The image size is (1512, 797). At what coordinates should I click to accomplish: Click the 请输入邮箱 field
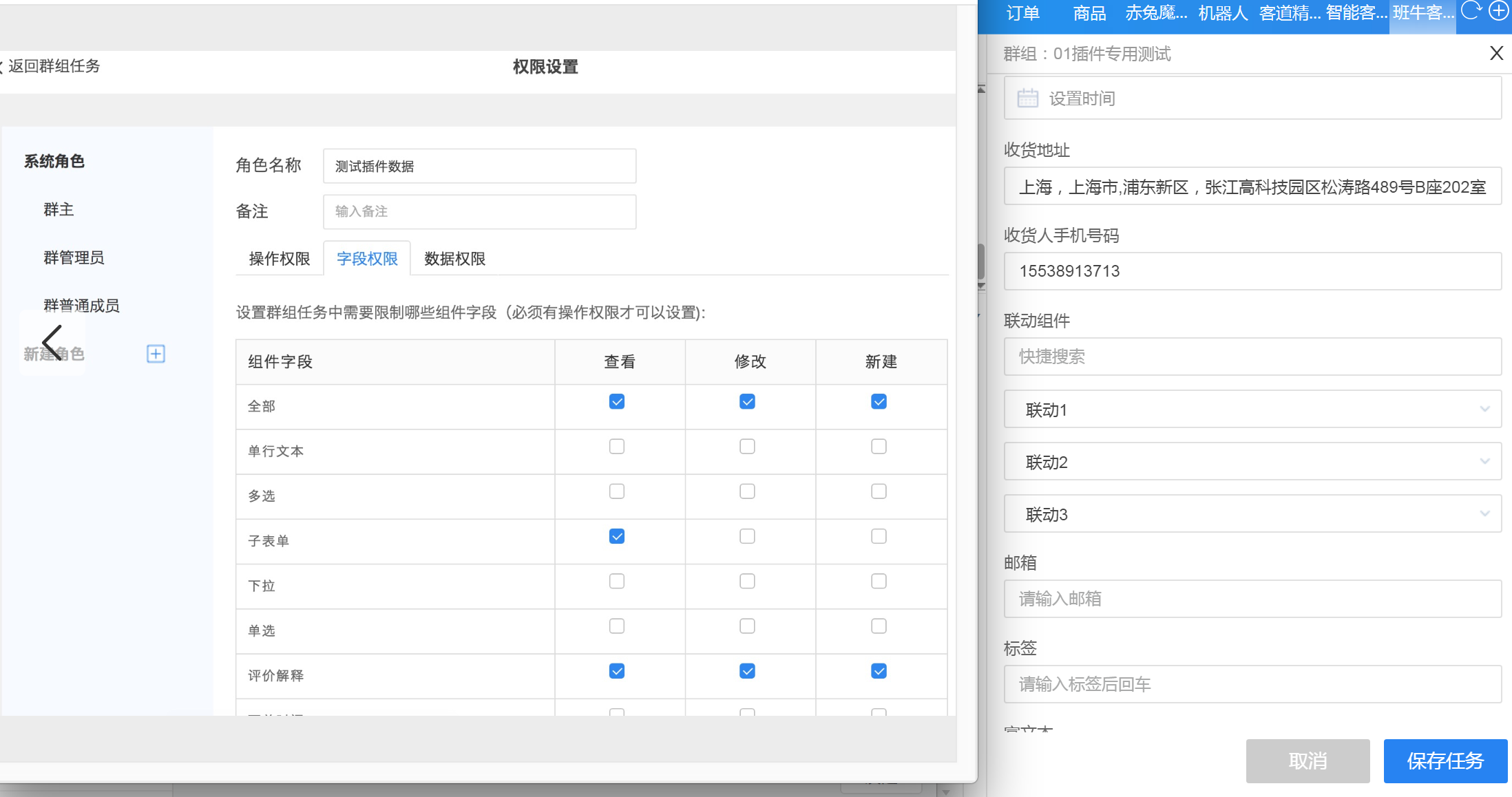point(1252,599)
